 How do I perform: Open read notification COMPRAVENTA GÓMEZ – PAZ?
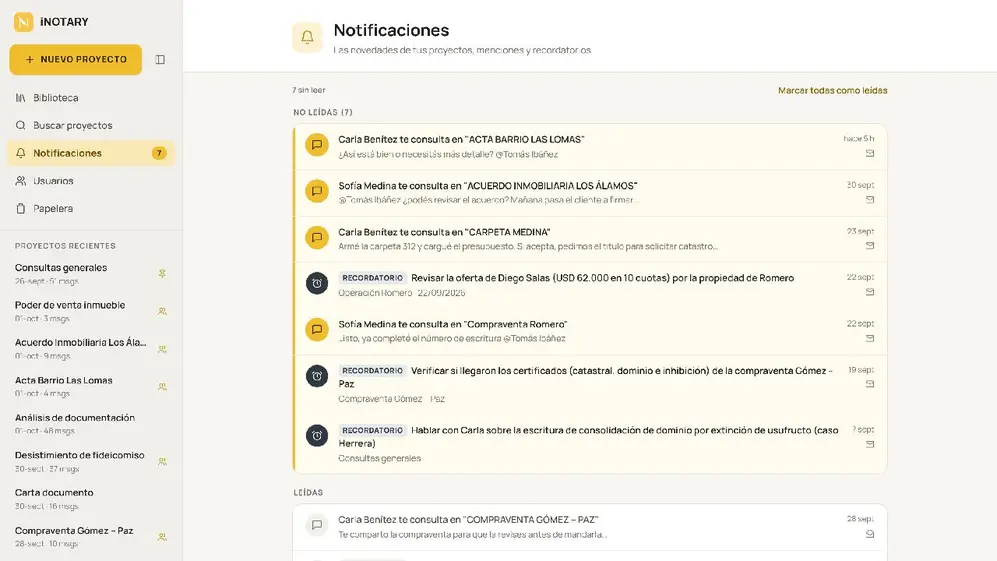pos(591,528)
